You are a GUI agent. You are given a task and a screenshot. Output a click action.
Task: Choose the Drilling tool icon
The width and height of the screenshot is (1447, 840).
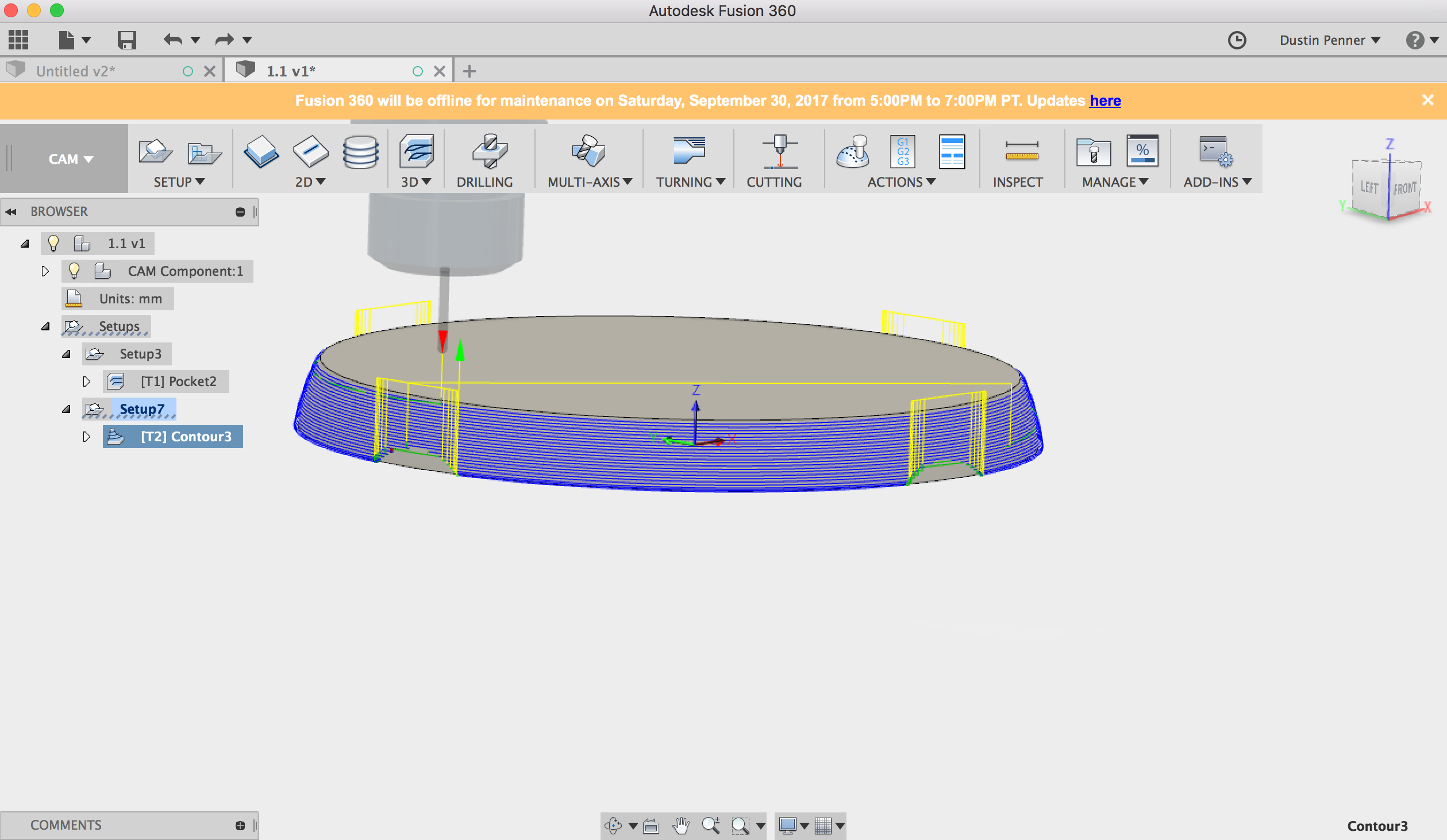tap(490, 151)
